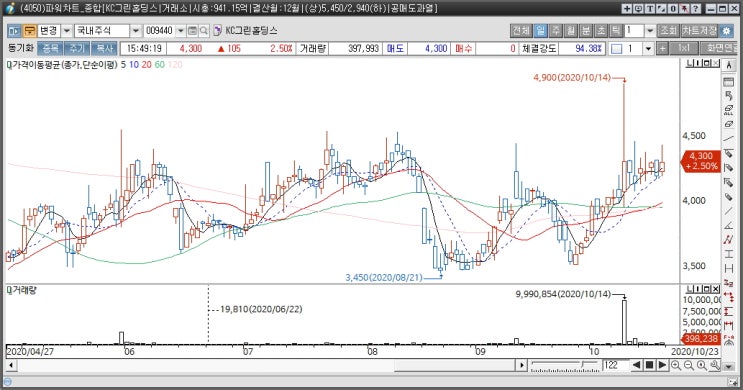Toggle 주기 synchronization button
743x390 pixels.
tap(77, 48)
